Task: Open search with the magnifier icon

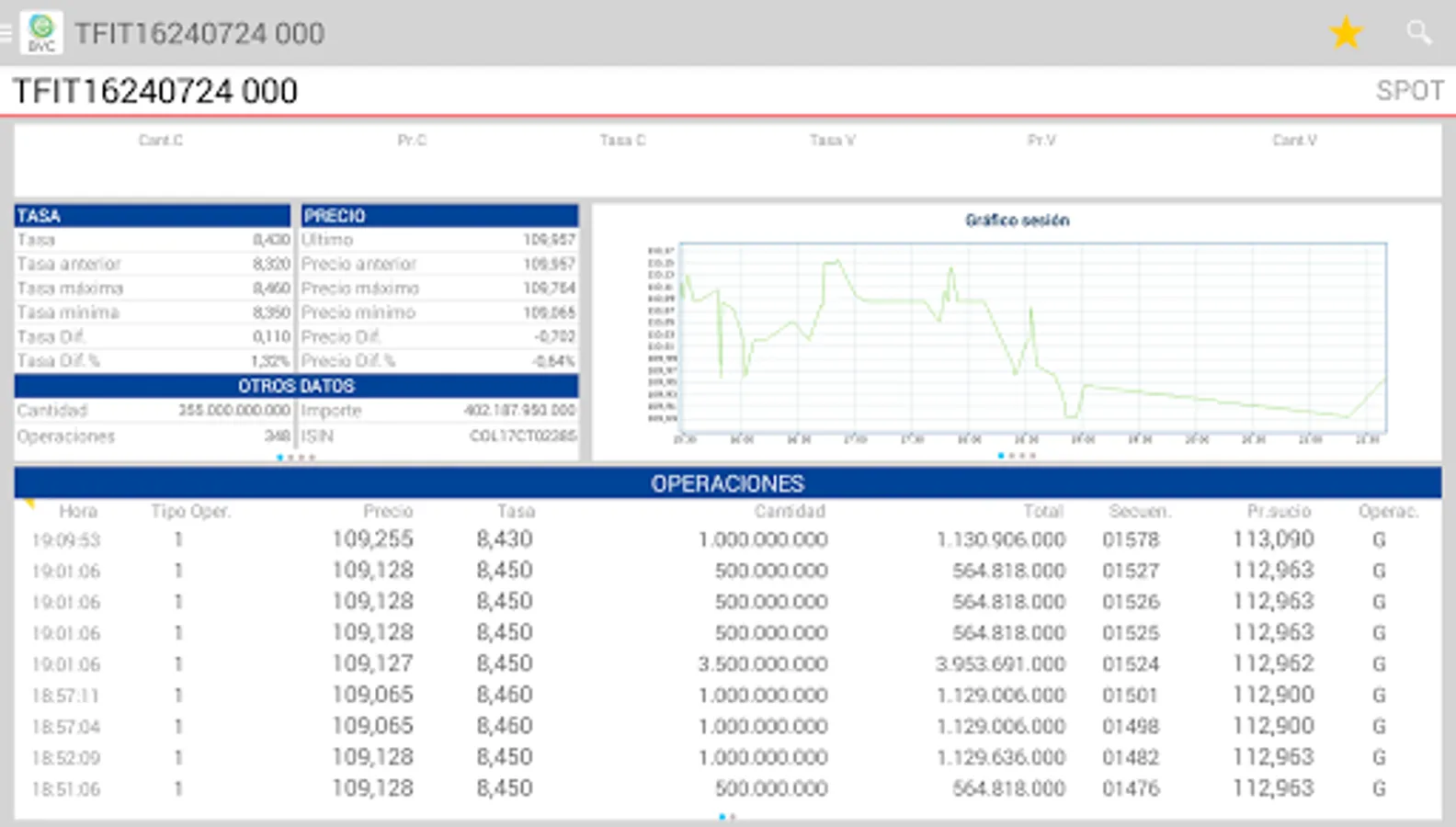Action: pos(1418,34)
